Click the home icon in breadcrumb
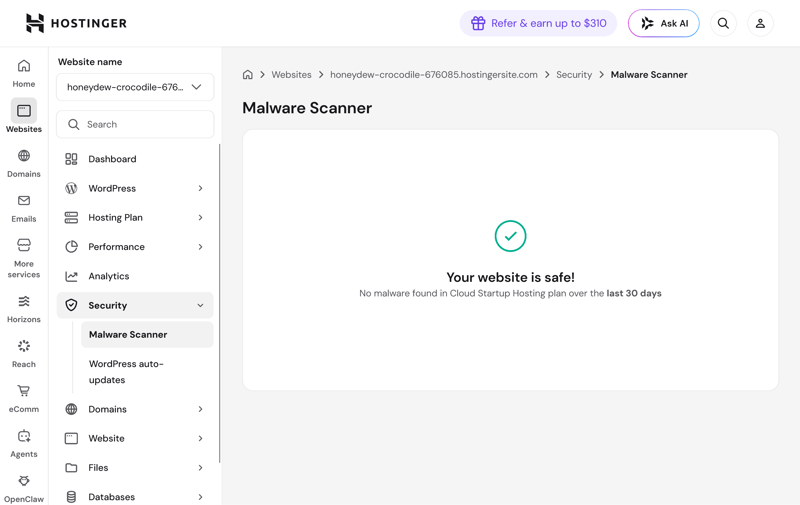 (247, 74)
